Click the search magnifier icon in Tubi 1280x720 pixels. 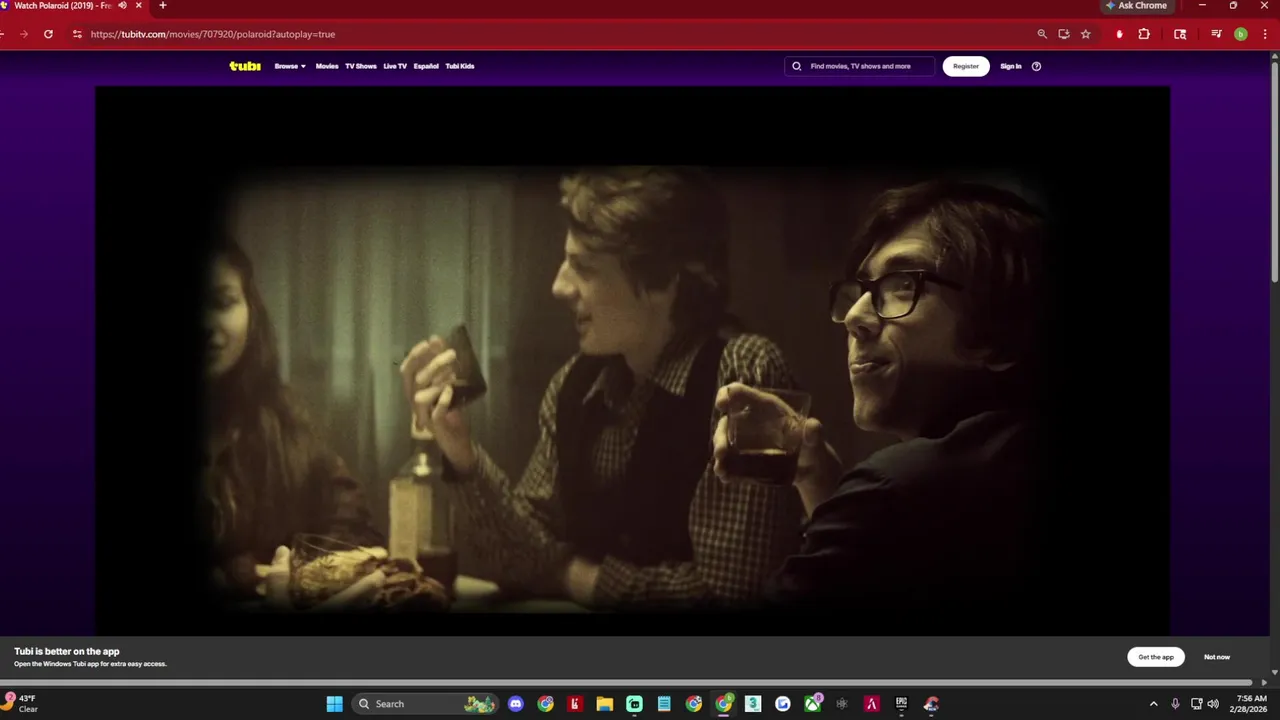click(797, 66)
